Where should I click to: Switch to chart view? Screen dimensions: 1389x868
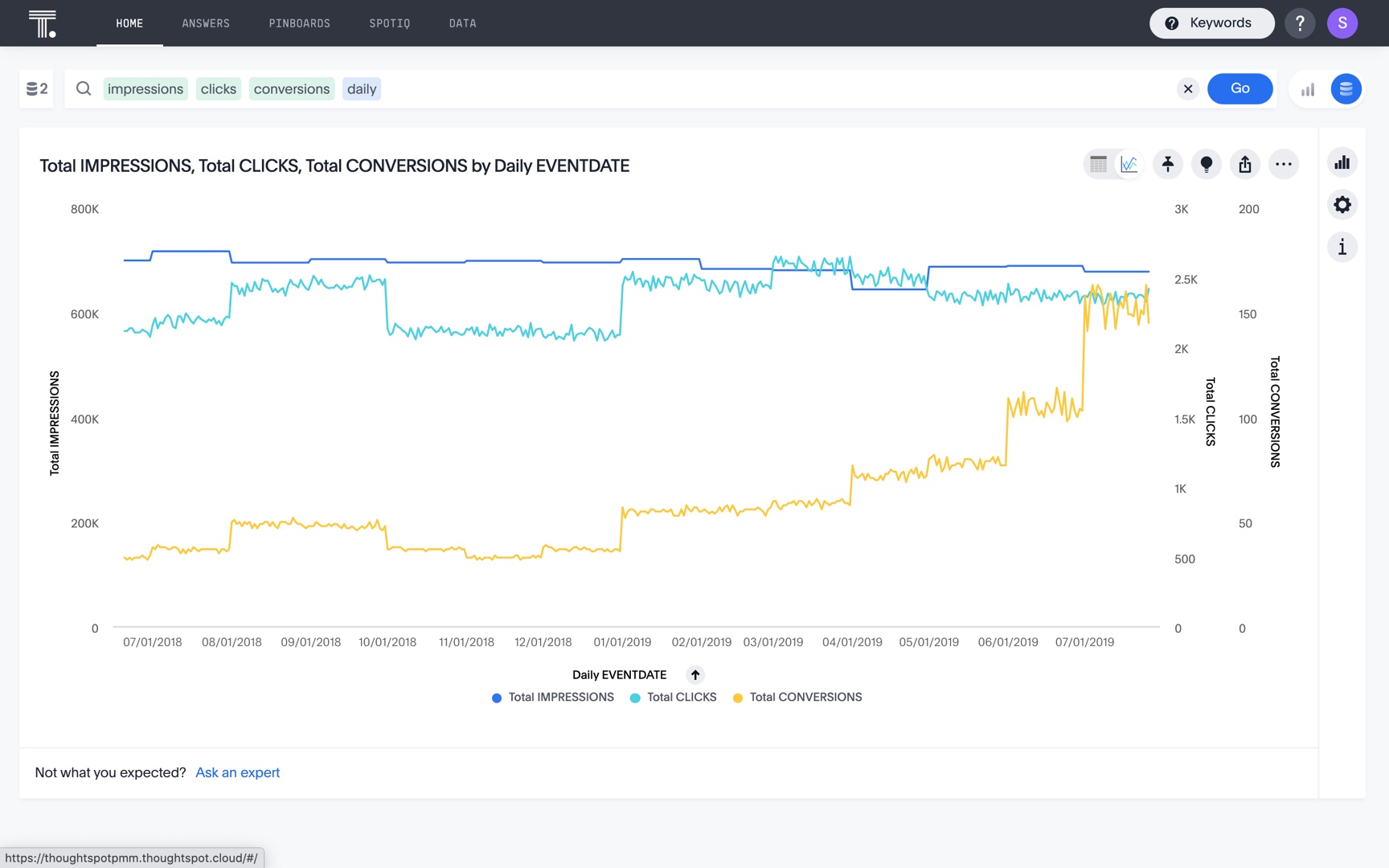(1129, 165)
